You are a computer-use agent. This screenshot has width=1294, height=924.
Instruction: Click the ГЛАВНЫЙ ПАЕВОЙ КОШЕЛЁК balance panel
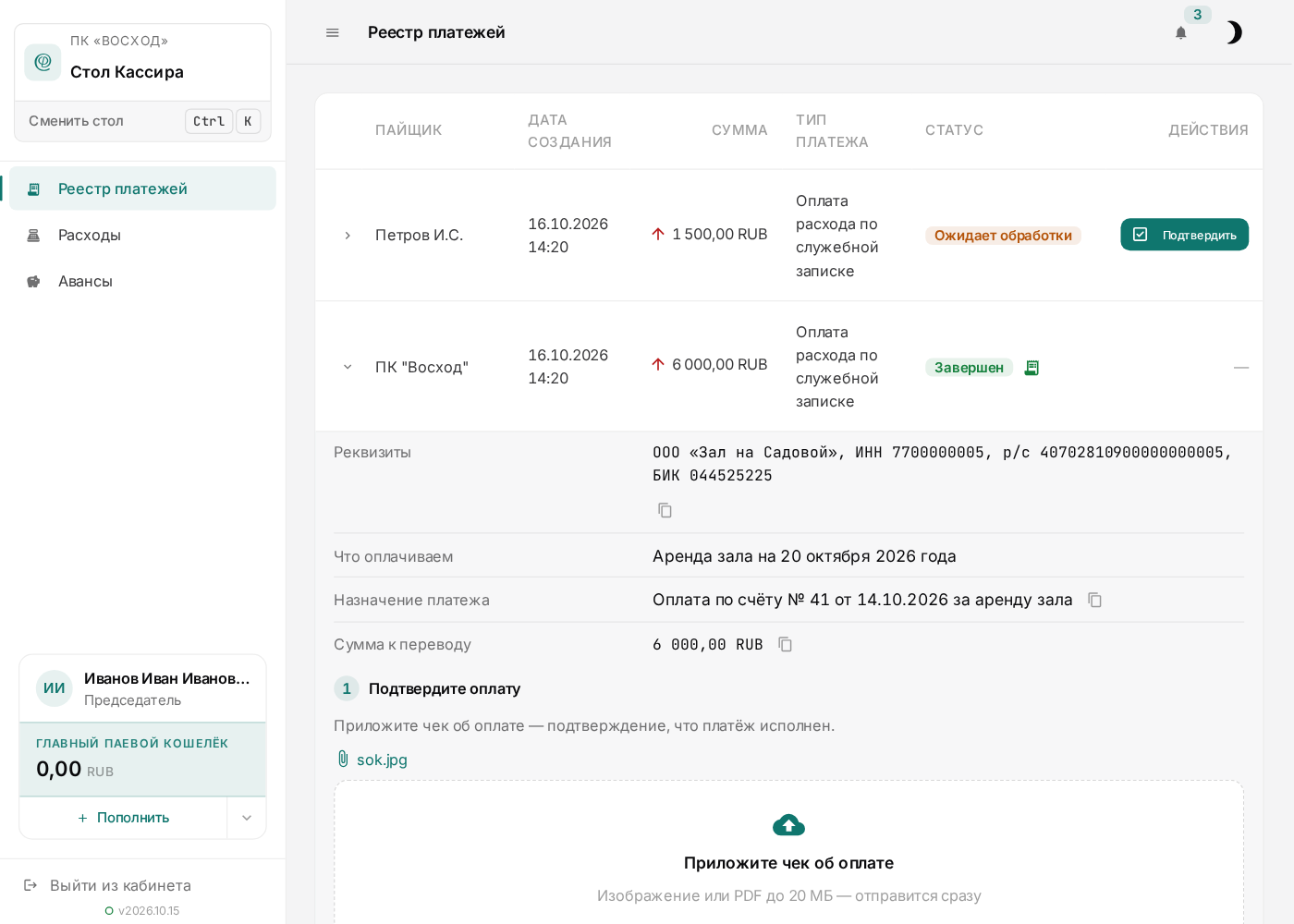tap(143, 760)
